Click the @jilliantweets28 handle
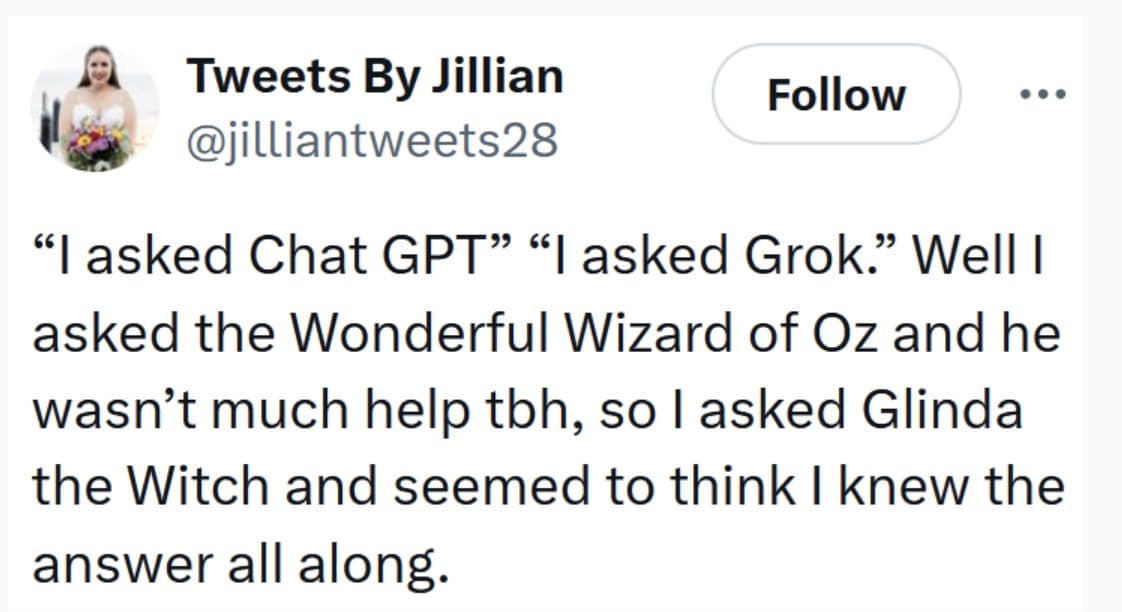 coord(372,141)
